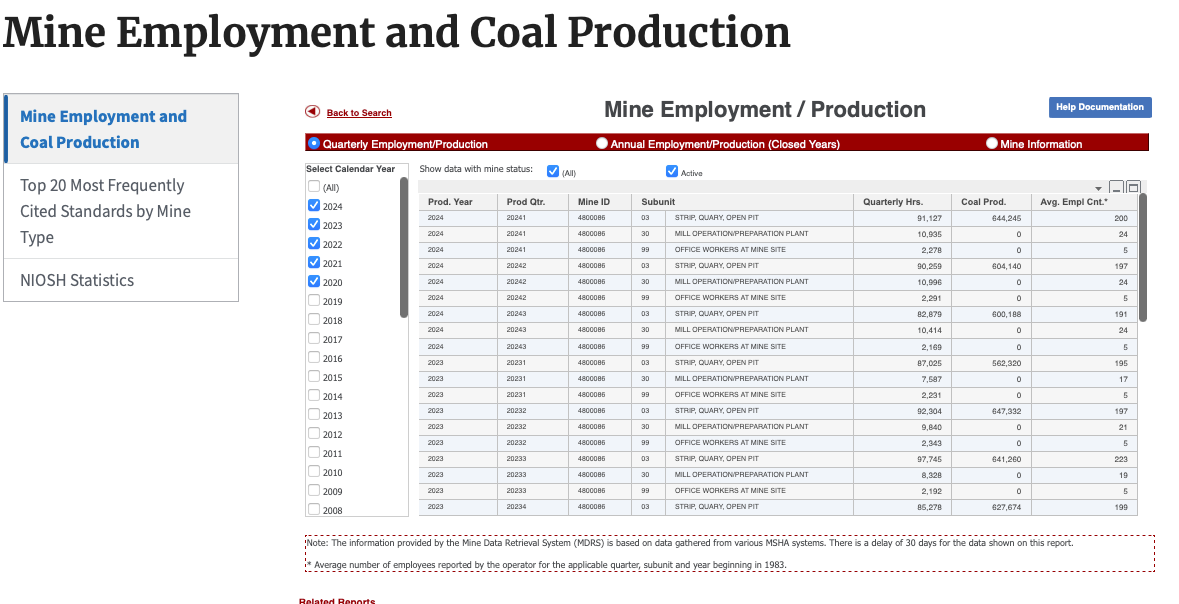The image size is (1179, 604).
Task: Check calendar year 2009
Action: tap(314, 490)
